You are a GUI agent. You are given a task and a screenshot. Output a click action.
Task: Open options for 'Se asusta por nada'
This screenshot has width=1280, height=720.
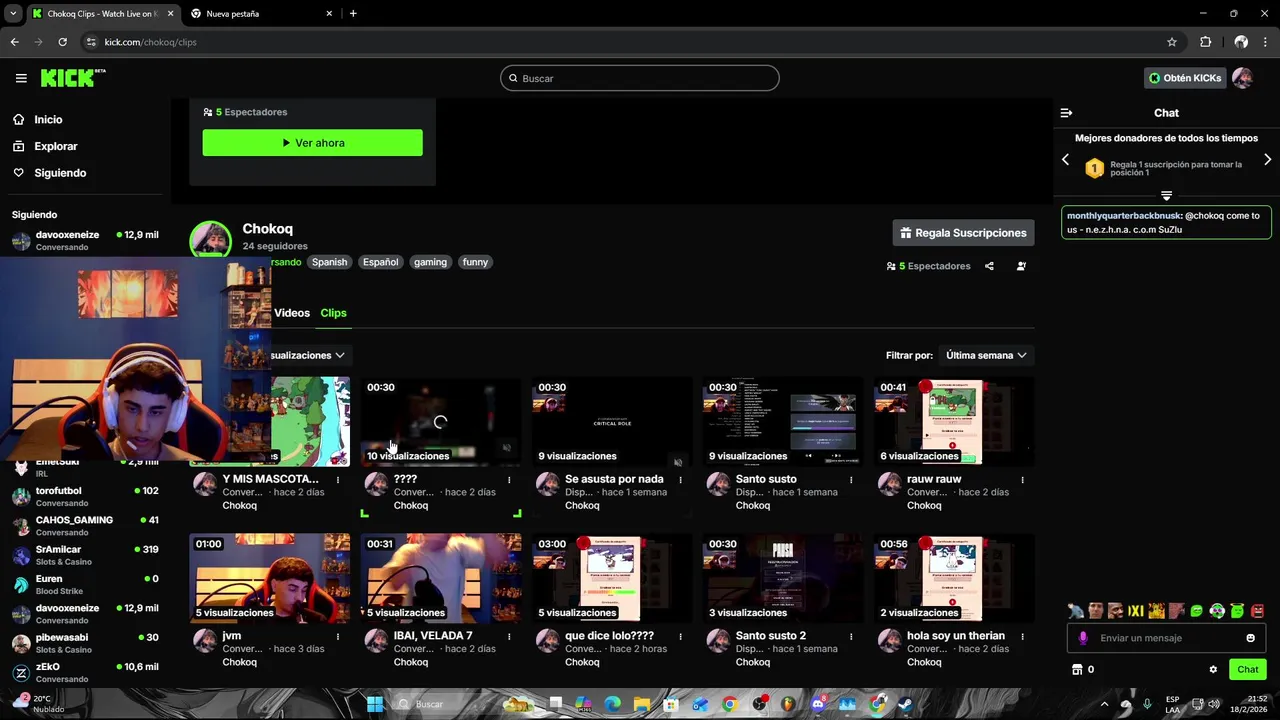pos(680,480)
